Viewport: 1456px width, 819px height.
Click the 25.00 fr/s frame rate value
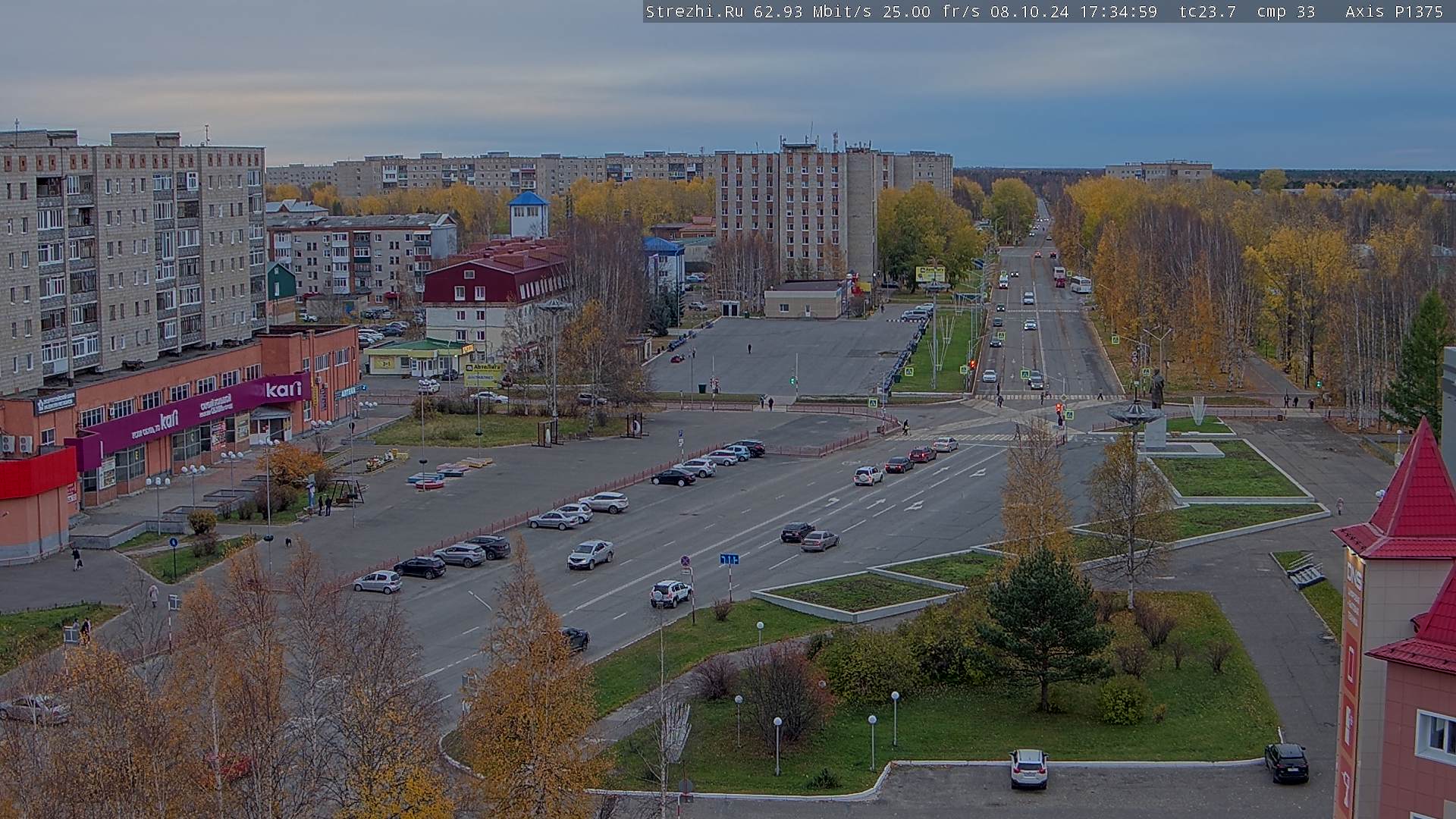[931, 11]
